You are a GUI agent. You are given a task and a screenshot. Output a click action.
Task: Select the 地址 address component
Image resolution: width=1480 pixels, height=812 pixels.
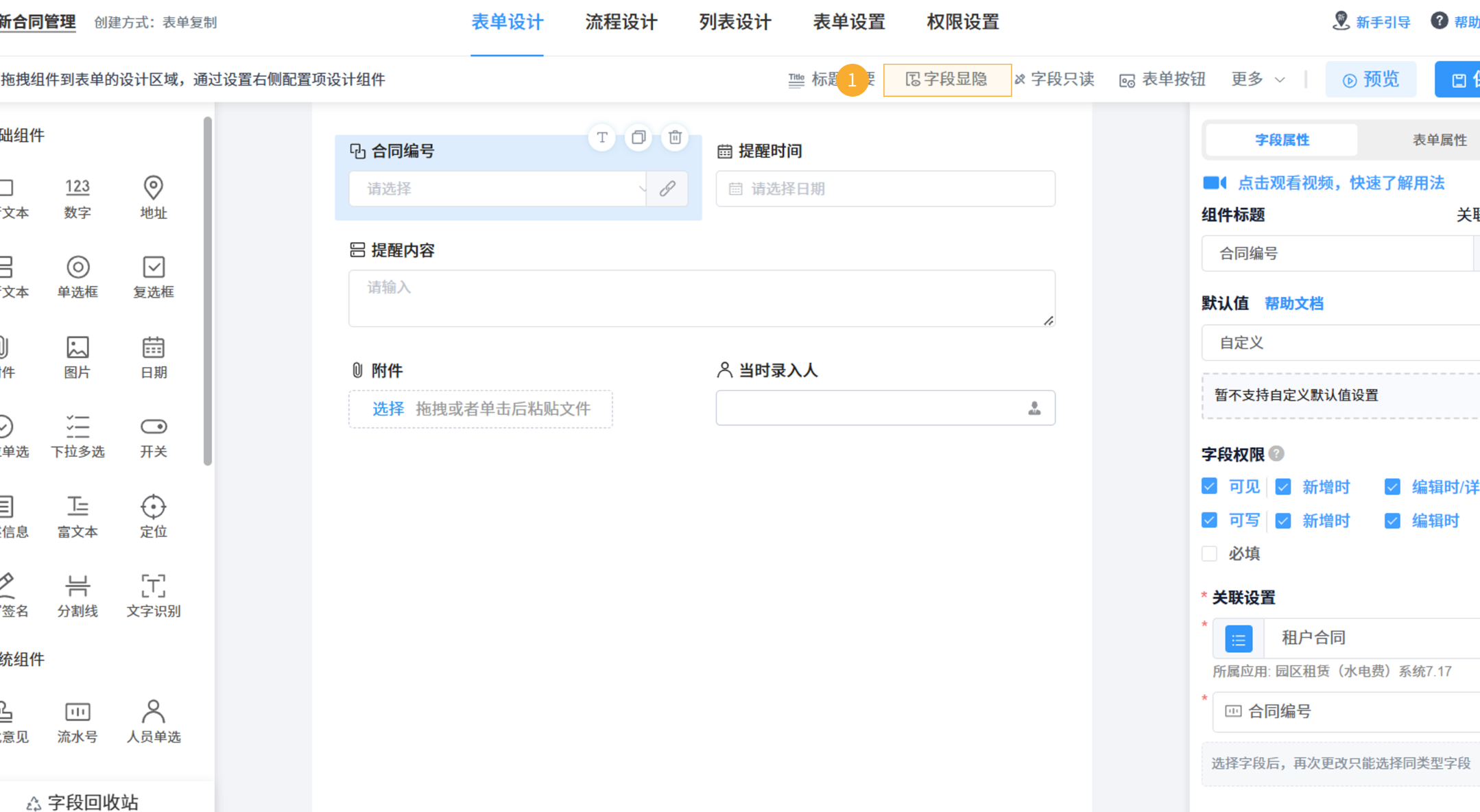[x=153, y=198]
